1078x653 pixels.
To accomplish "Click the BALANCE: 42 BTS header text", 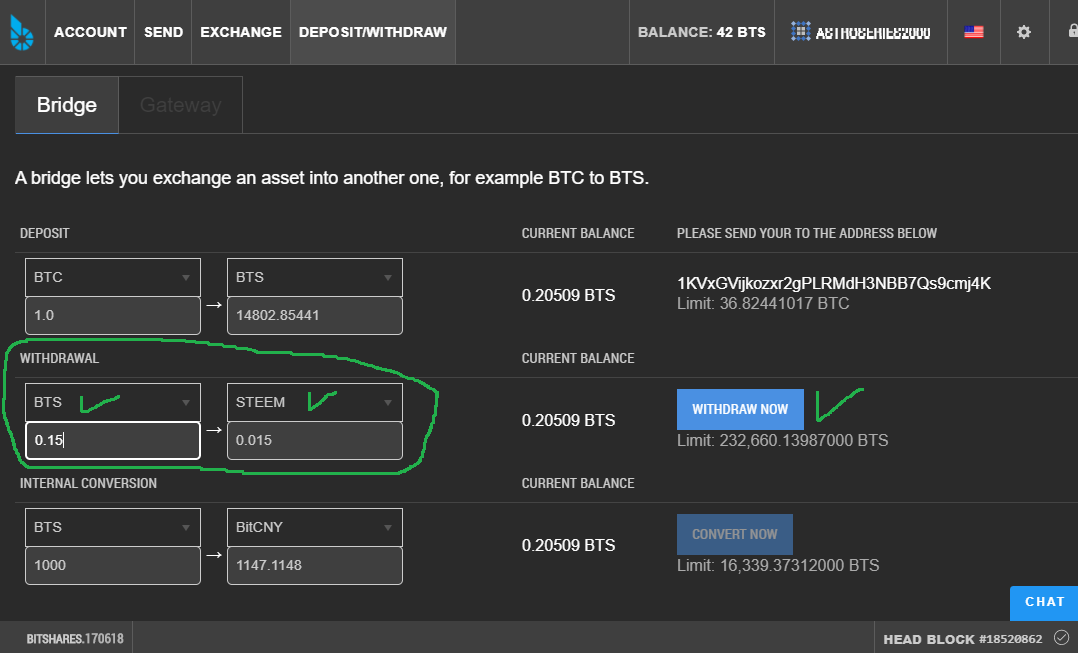I will 701,32.
